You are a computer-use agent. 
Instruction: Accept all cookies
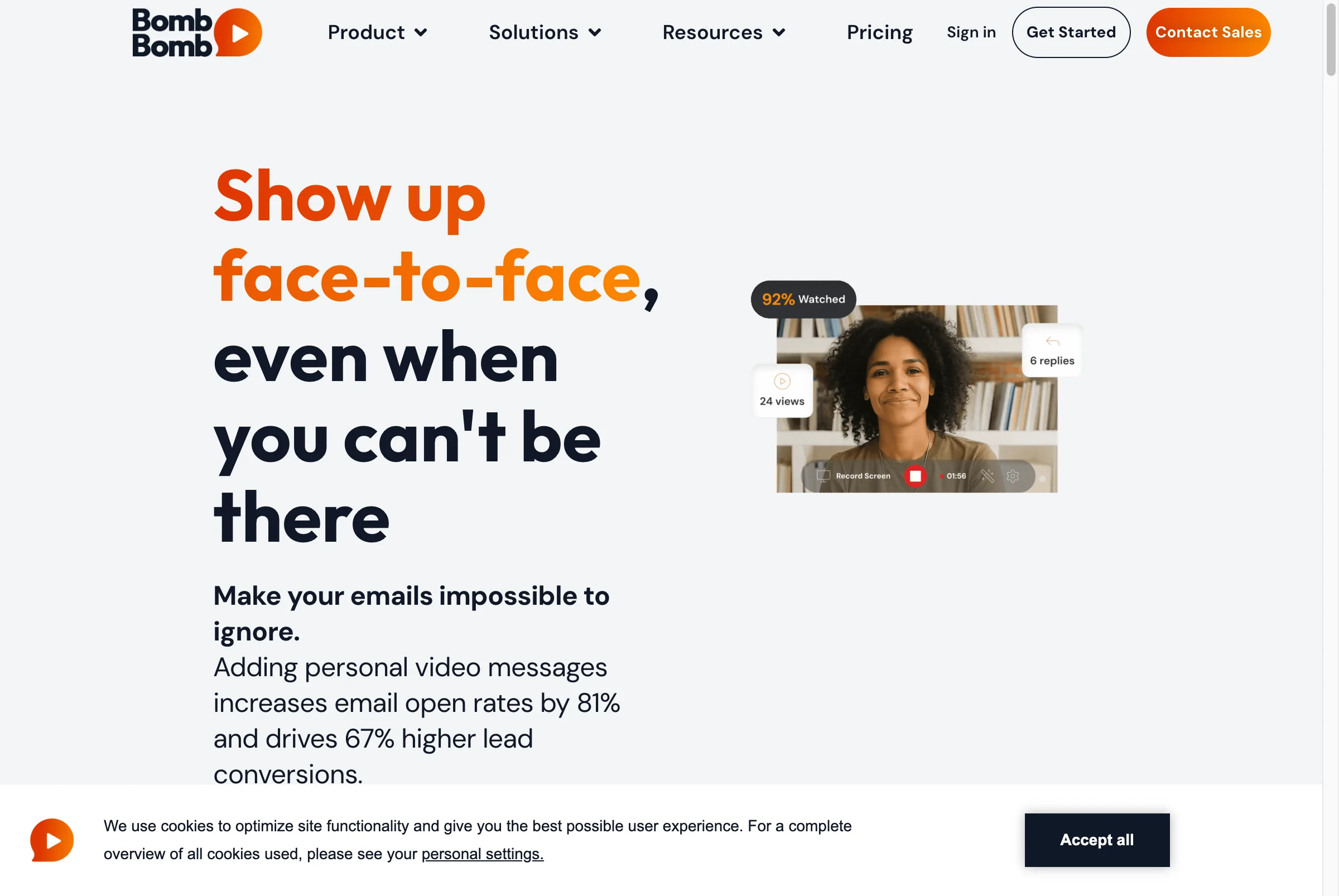coord(1097,840)
